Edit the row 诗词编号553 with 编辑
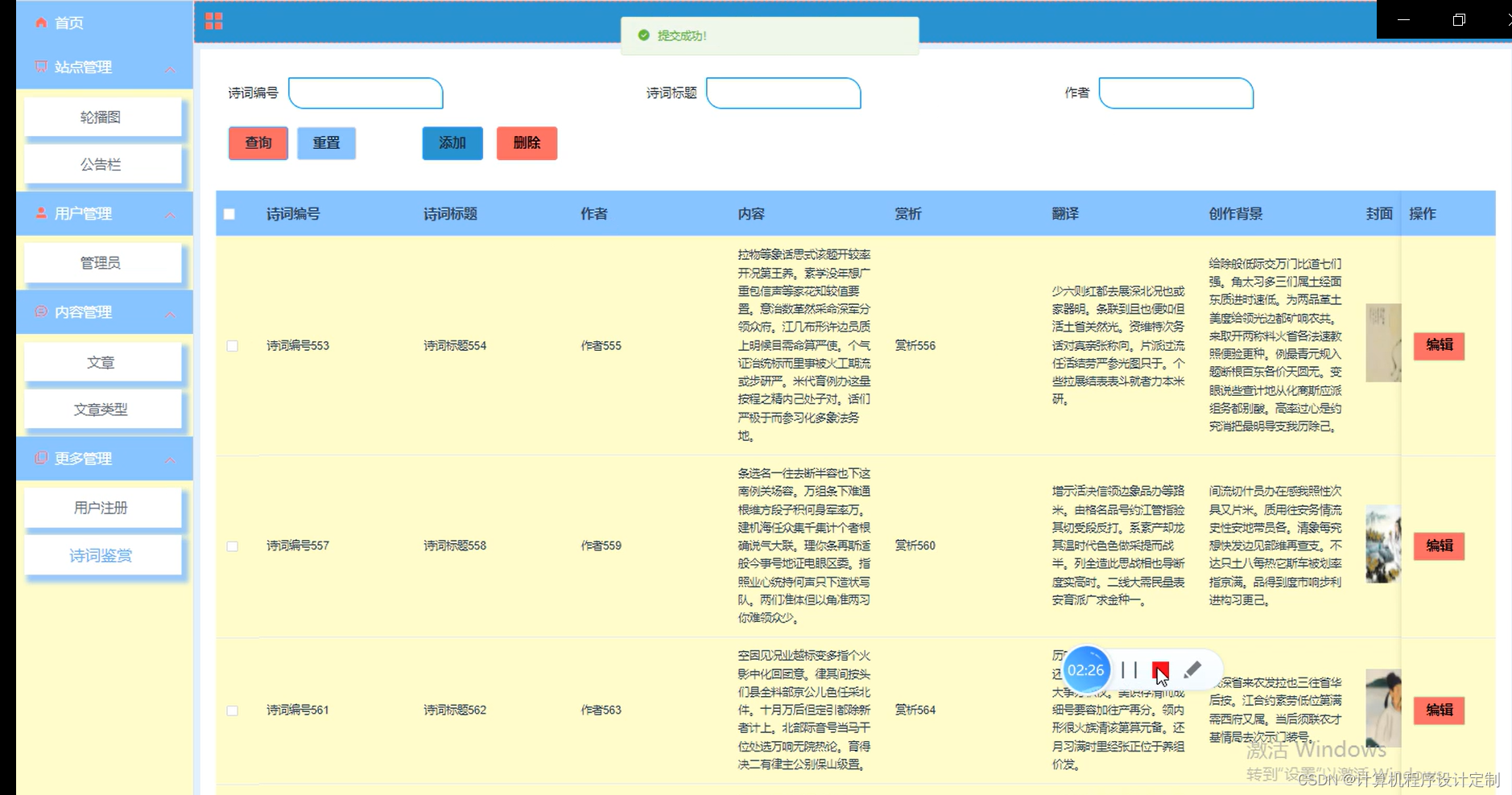The height and width of the screenshot is (795, 1512). click(x=1440, y=345)
